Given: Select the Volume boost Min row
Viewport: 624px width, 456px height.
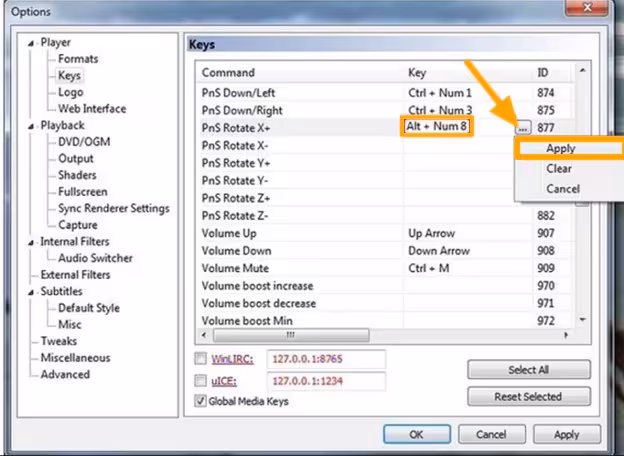Looking at the screenshot, I should (385, 321).
